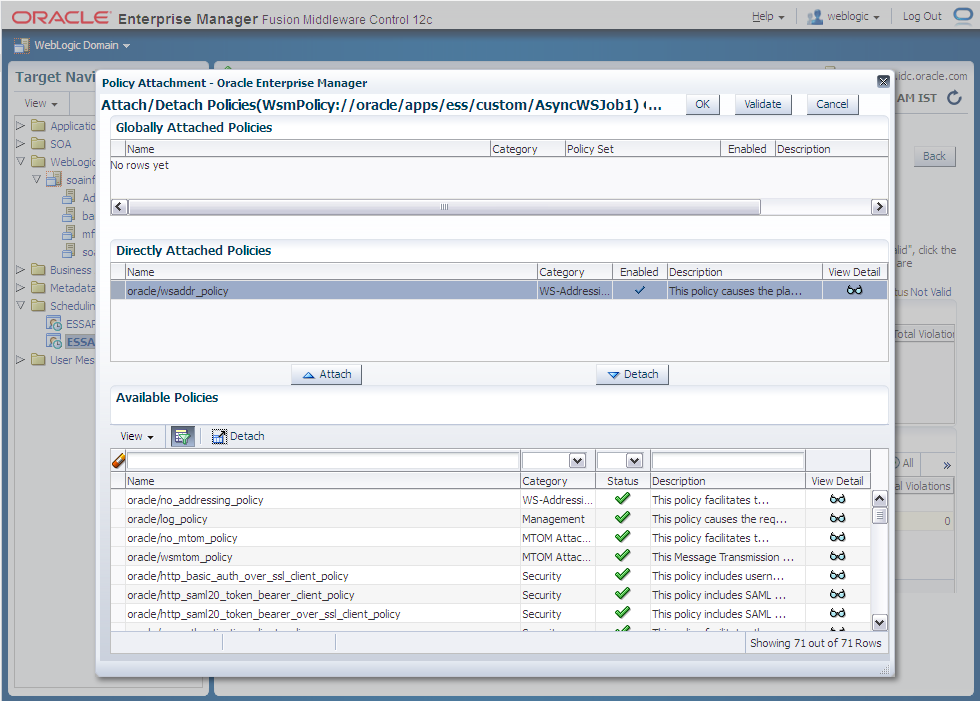This screenshot has height=701, width=980.
Task: View detail glasses for oracle/log_policy
Action: tap(838, 518)
